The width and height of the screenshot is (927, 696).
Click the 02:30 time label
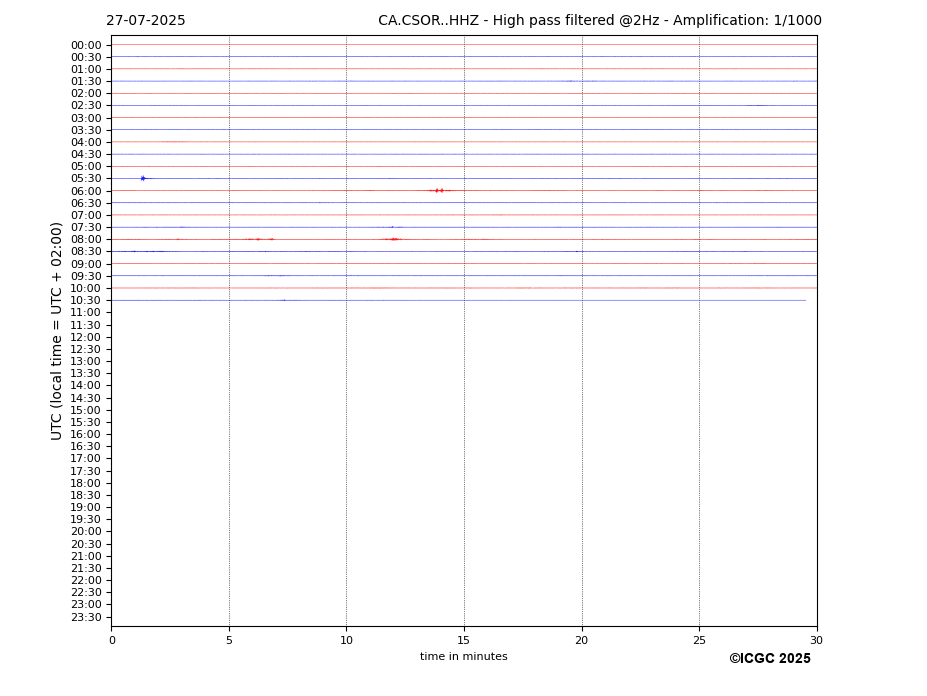[x=86, y=105]
